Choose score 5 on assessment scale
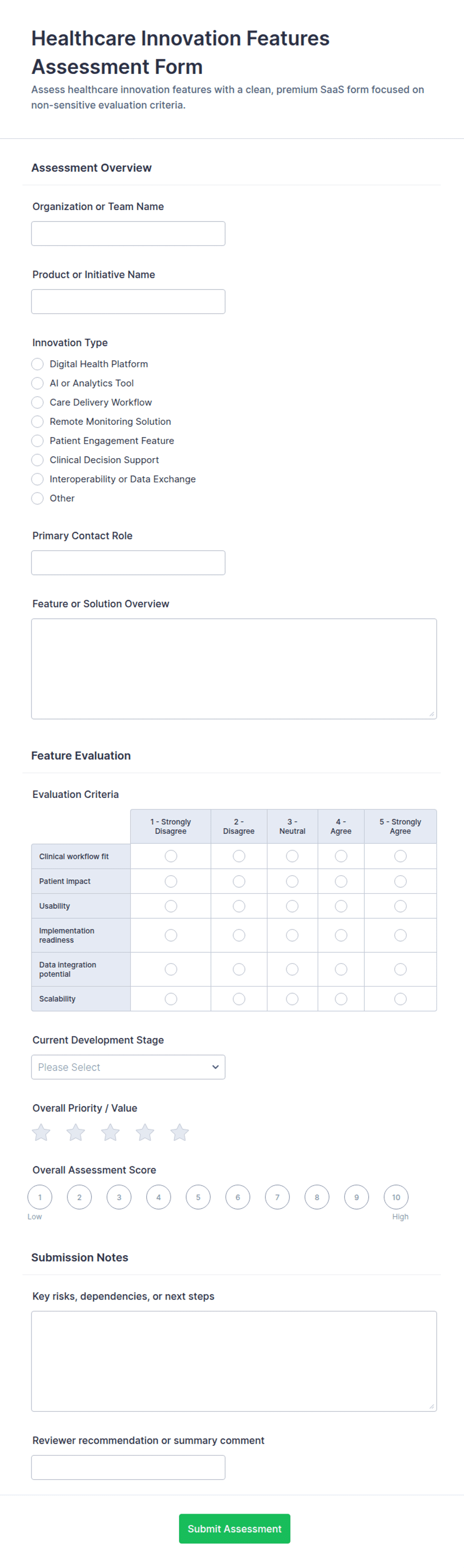464x1568 pixels. [198, 1197]
